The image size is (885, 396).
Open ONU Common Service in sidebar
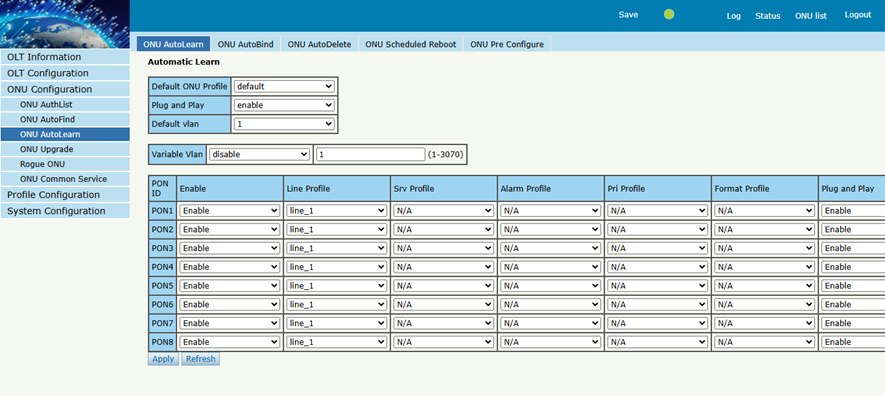click(65, 179)
